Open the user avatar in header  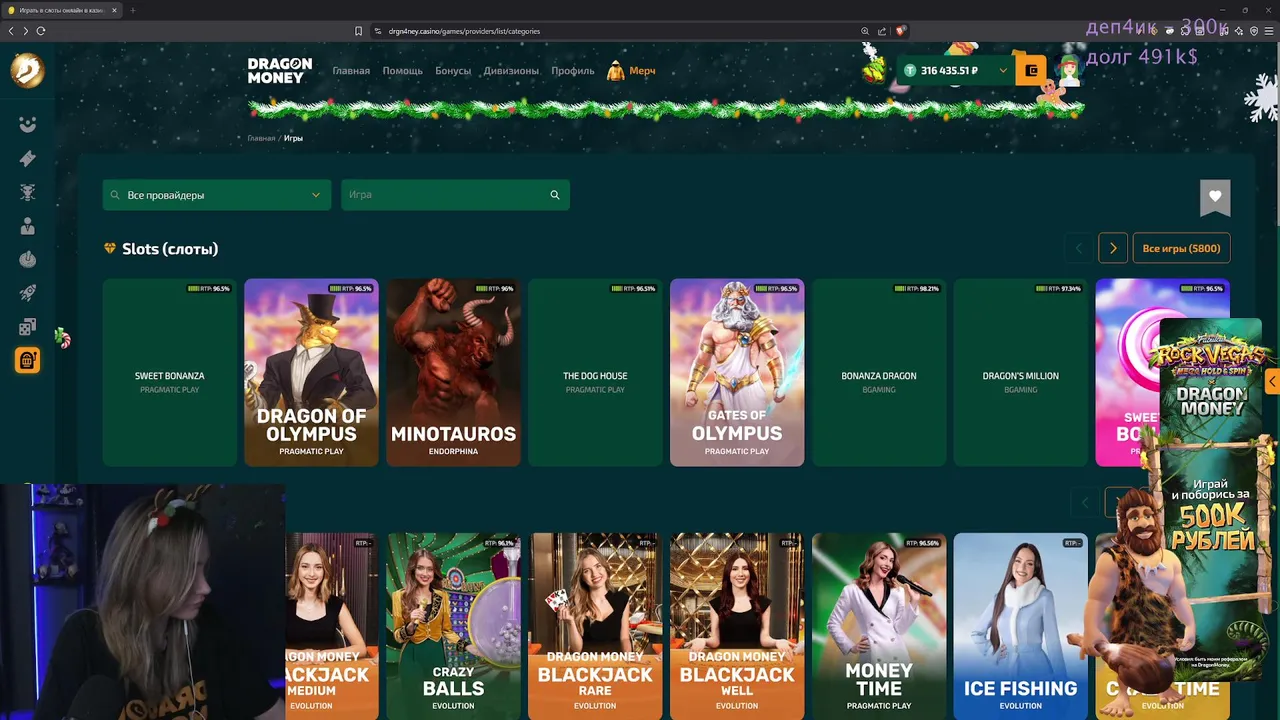tap(1068, 71)
